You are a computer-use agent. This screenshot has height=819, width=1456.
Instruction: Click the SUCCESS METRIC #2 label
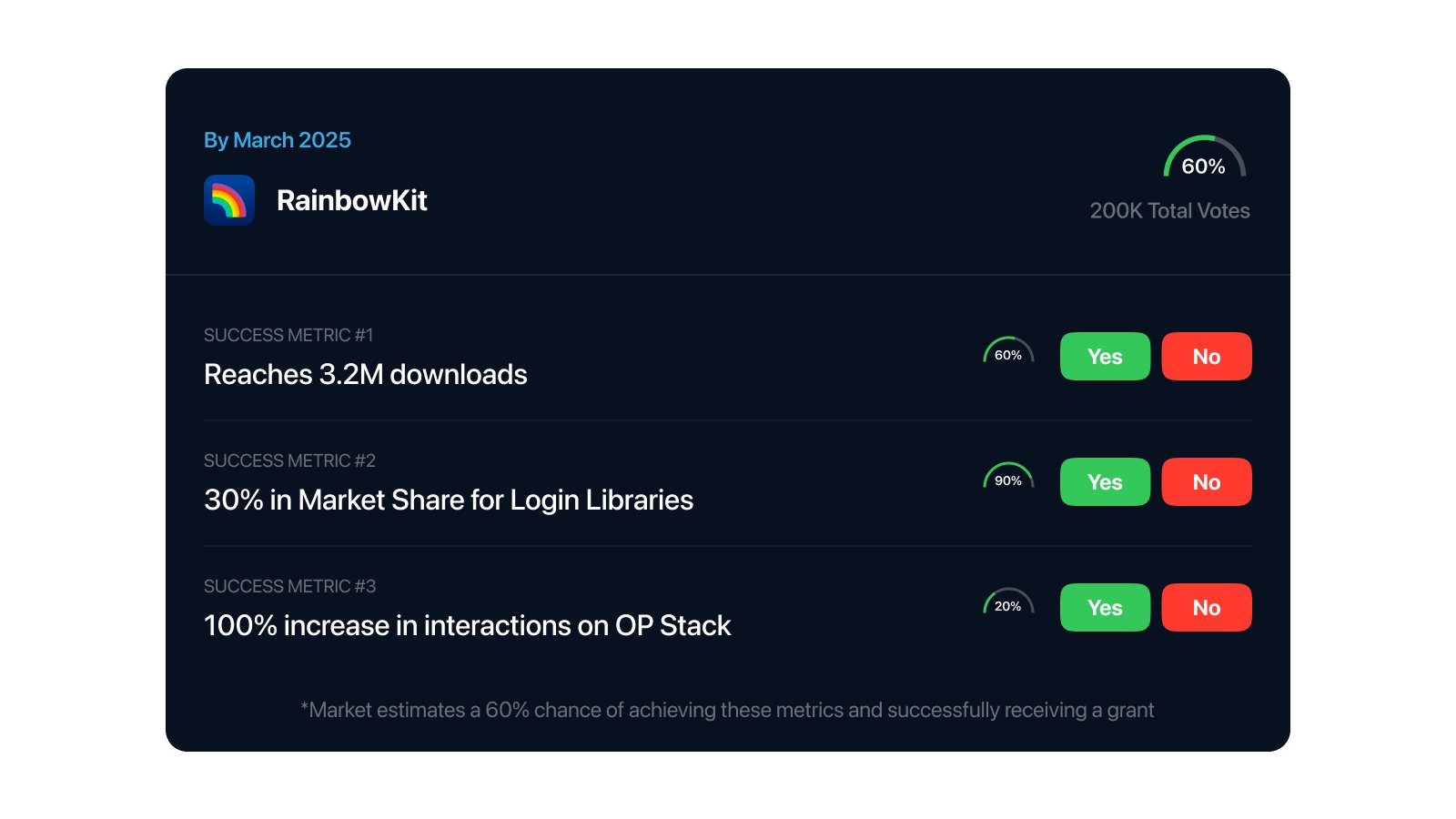[x=289, y=461]
